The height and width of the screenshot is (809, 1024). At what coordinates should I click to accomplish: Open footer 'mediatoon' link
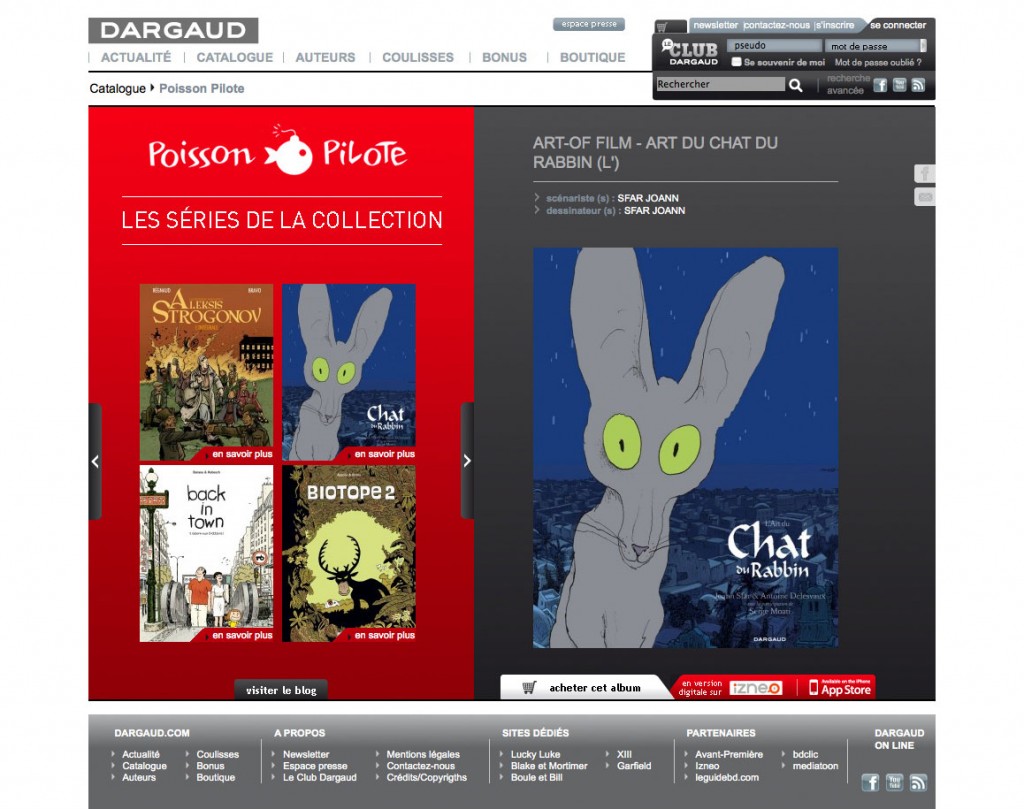[815, 766]
